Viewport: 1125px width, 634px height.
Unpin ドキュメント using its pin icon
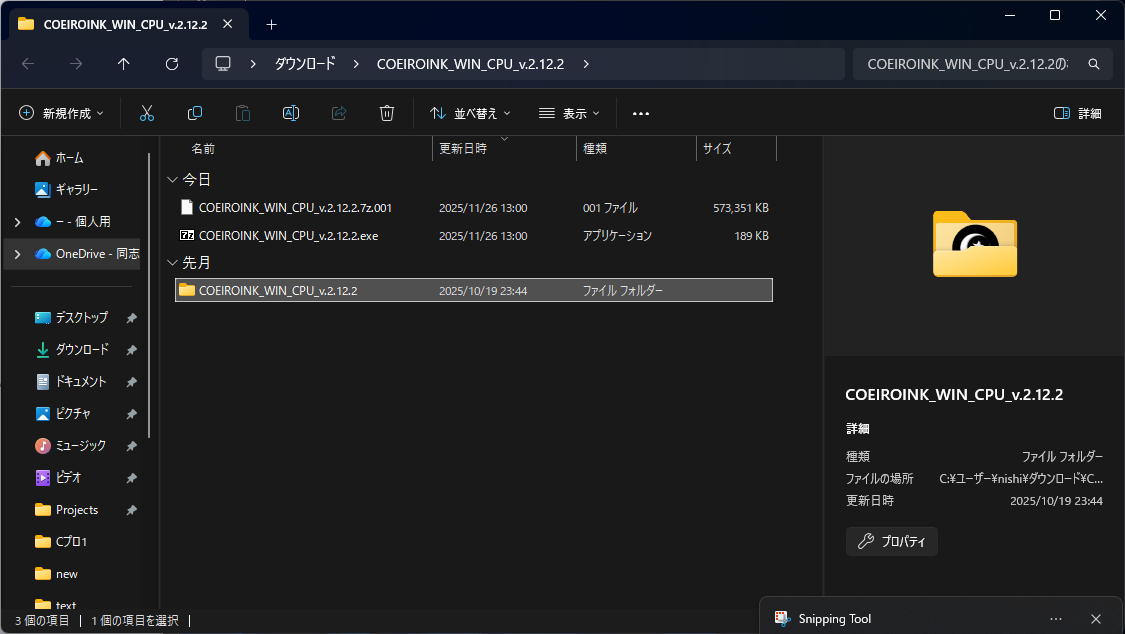click(132, 382)
